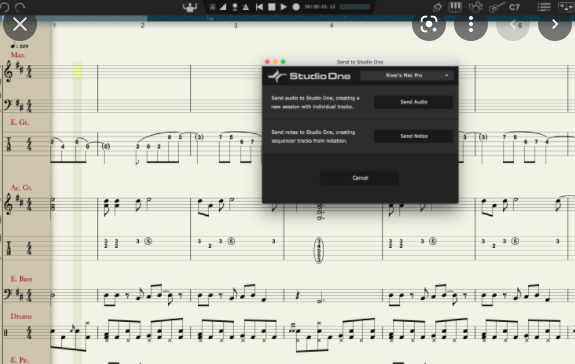Go to the next image with chevron
The image size is (575, 364).
(555, 25)
